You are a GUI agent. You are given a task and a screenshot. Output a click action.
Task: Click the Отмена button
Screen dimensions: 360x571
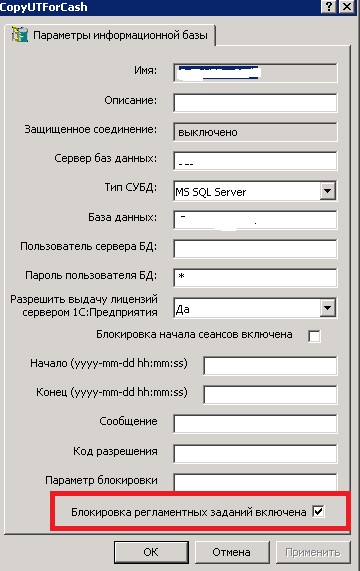coord(232,552)
